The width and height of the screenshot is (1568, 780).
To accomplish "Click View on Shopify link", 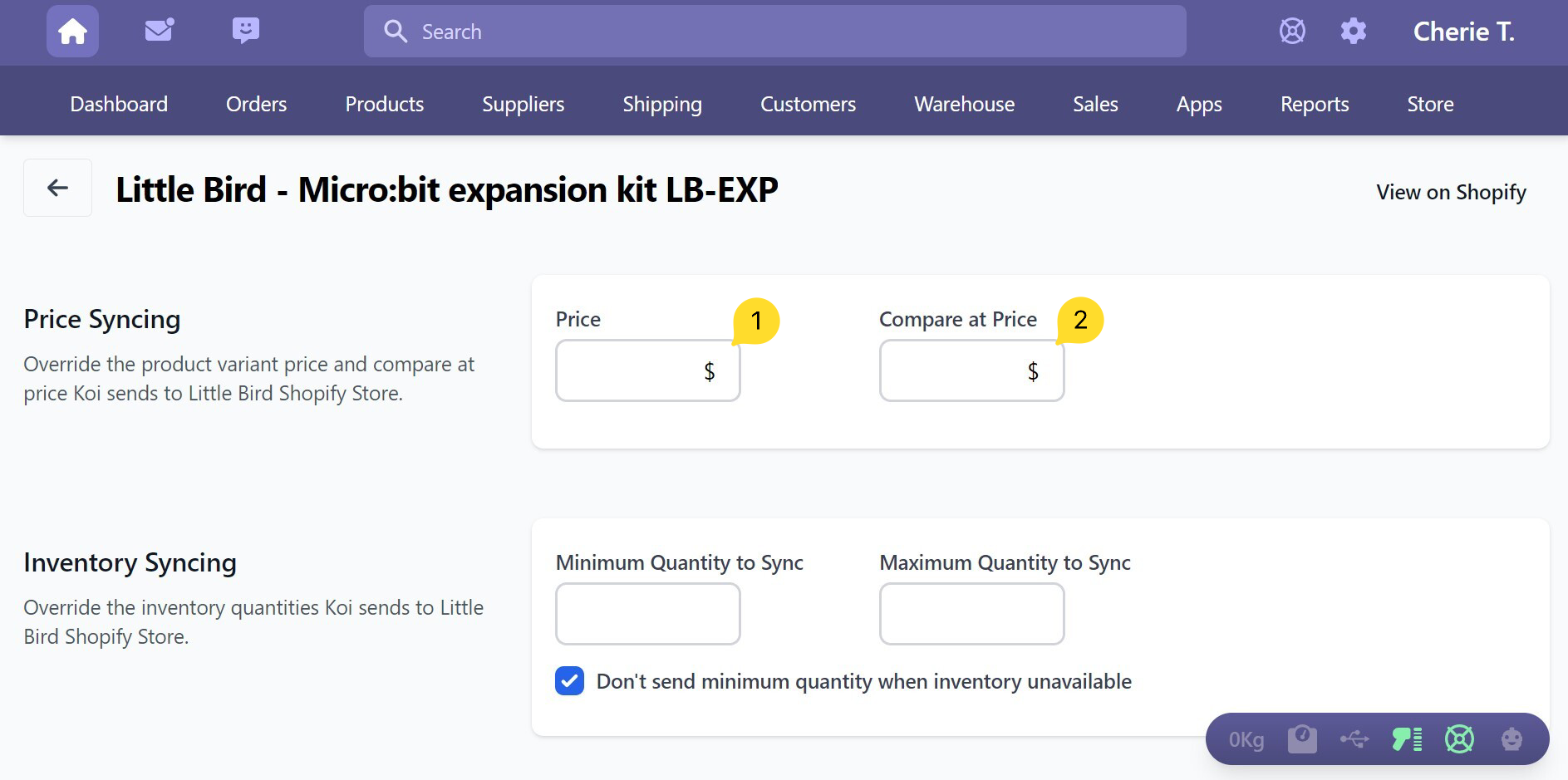I will tap(1451, 192).
